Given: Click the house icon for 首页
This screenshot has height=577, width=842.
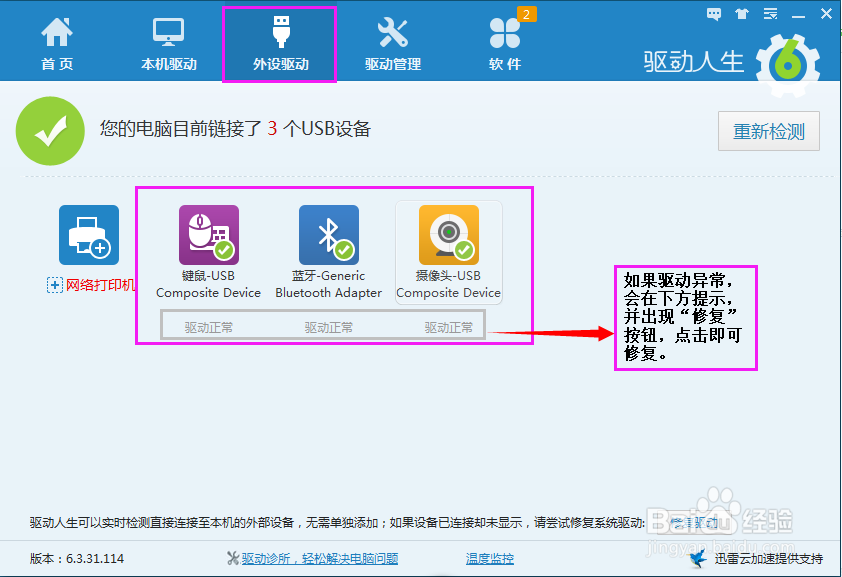Looking at the screenshot, I should click(x=57, y=32).
